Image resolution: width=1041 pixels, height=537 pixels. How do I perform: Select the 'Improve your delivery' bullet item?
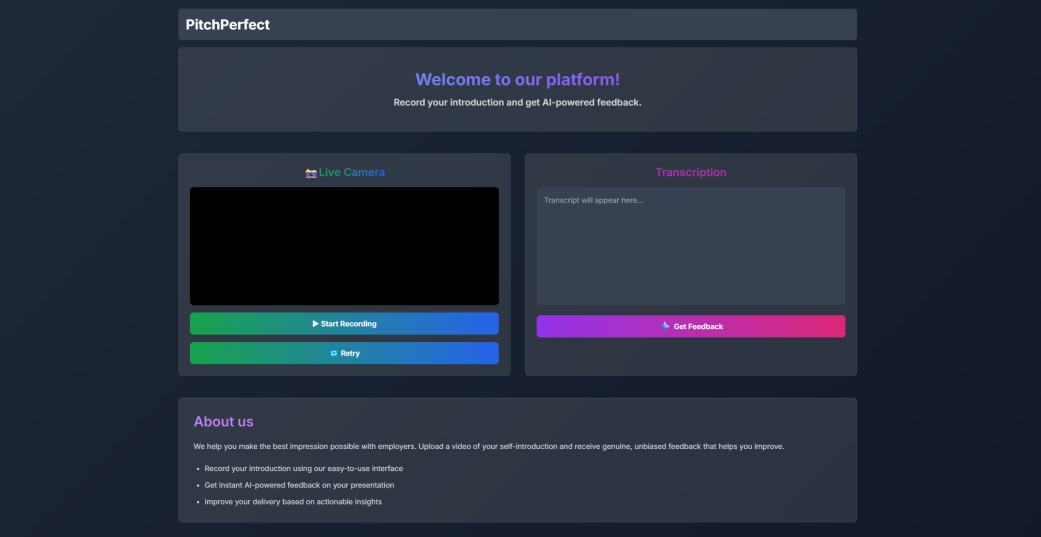point(293,502)
